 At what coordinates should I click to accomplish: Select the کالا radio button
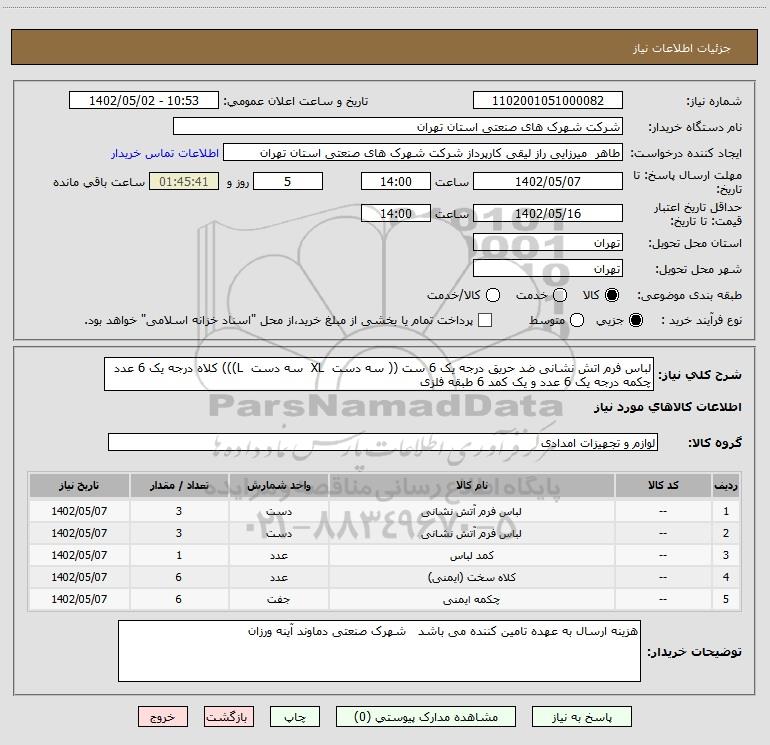(x=612, y=295)
